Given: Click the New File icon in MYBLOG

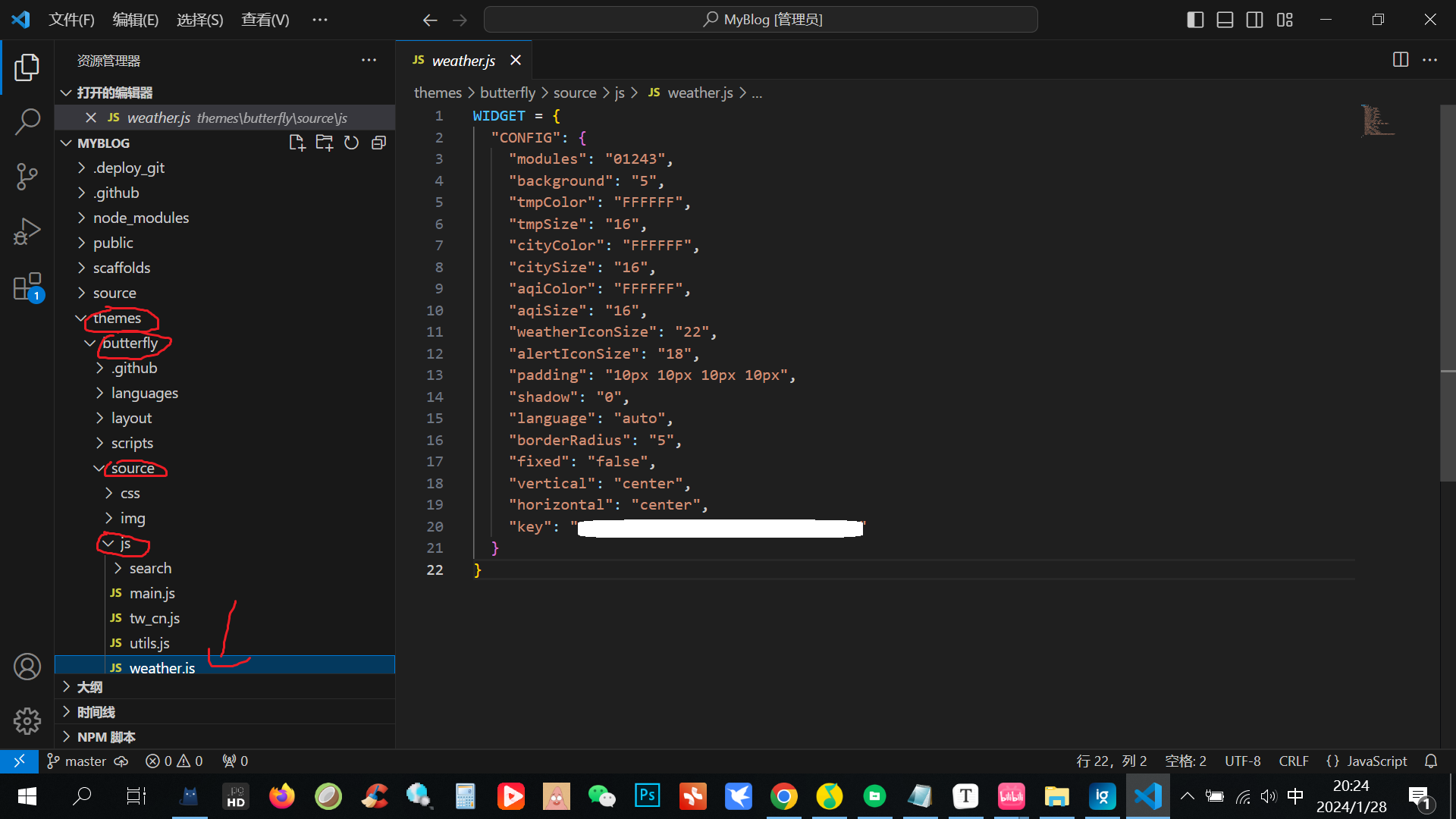Looking at the screenshot, I should pyautogui.click(x=297, y=143).
